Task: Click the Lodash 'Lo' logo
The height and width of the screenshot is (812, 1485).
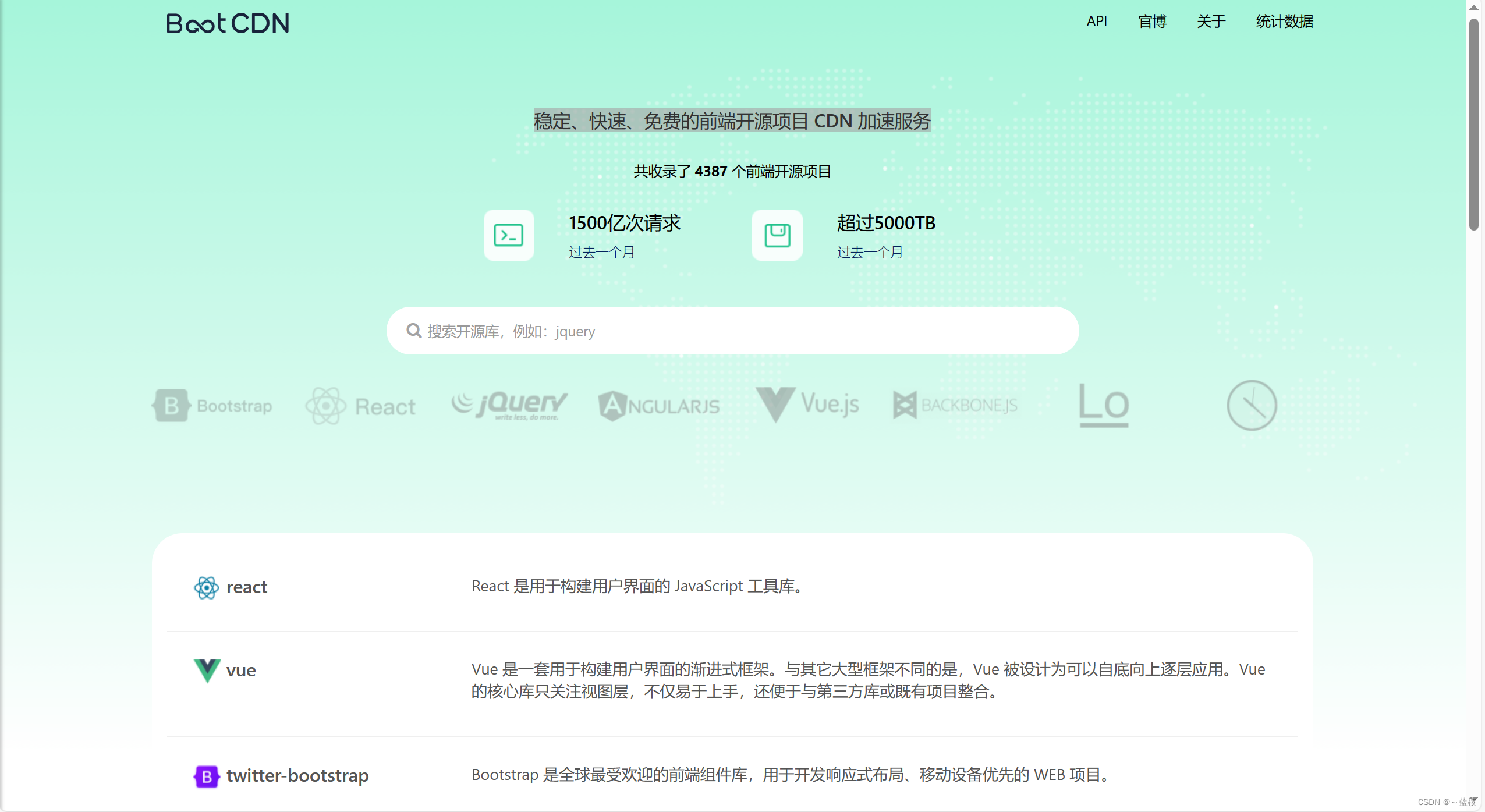Action: [1104, 405]
